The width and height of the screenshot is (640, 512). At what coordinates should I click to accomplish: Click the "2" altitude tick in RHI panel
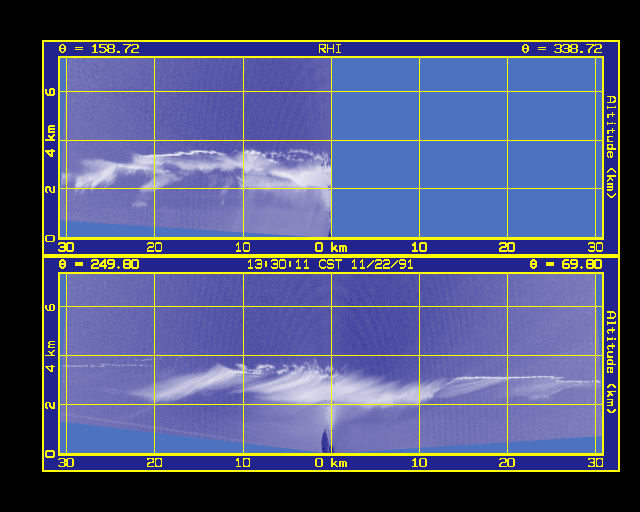point(51,189)
